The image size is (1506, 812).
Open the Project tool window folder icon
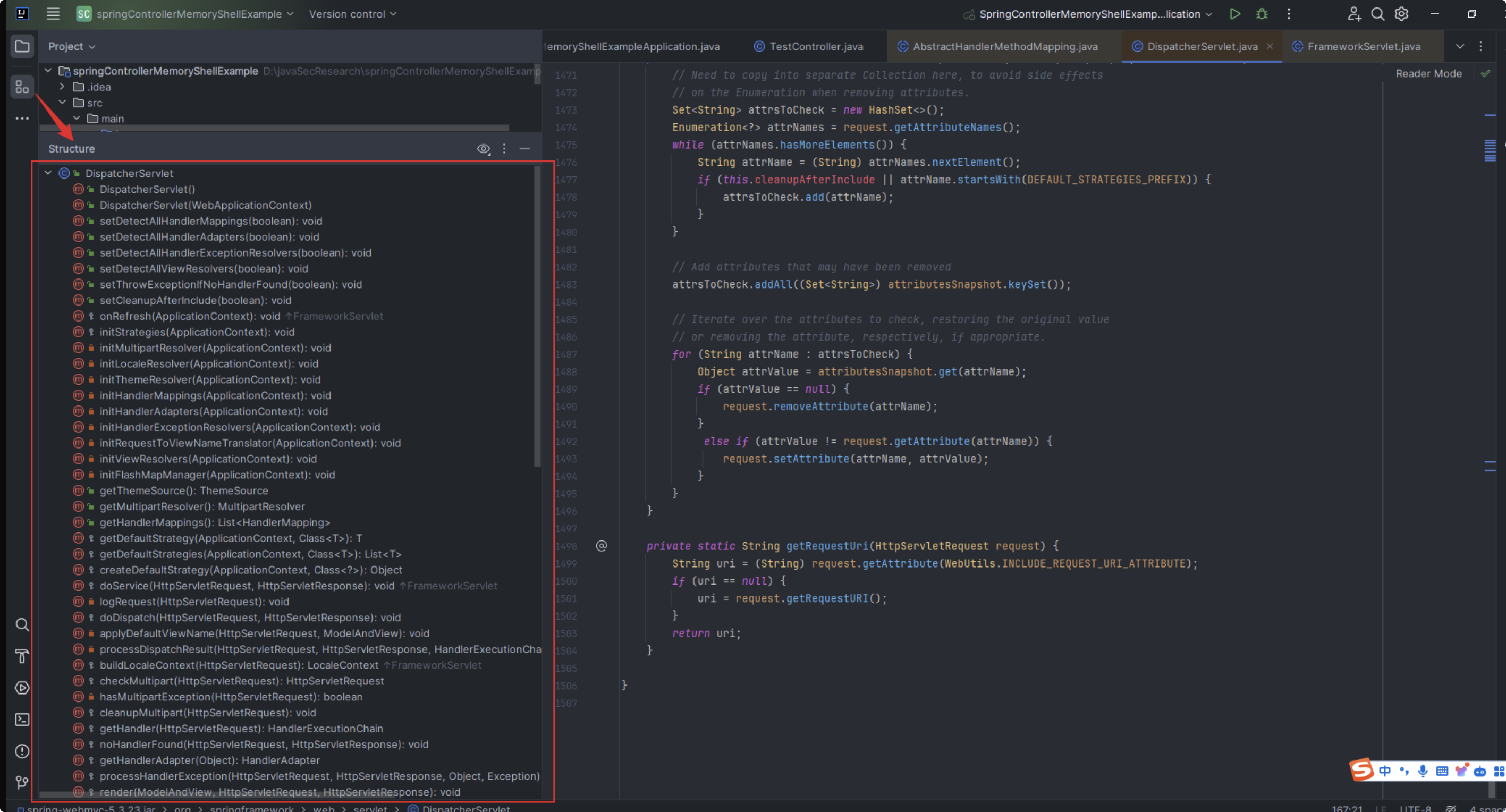22,46
